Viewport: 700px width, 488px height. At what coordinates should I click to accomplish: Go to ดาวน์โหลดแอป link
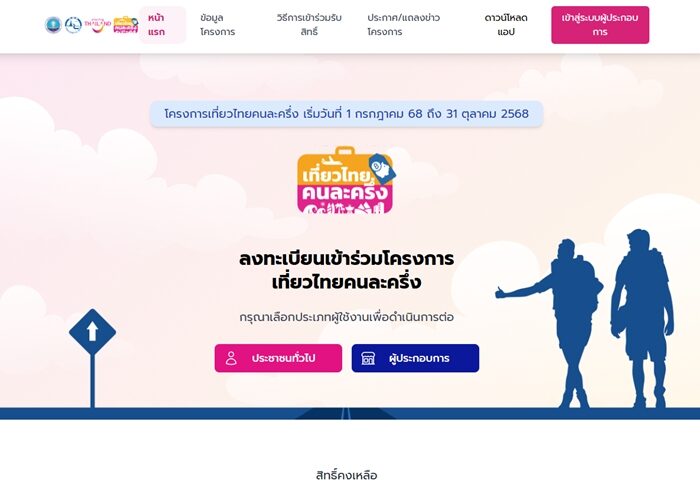point(506,25)
